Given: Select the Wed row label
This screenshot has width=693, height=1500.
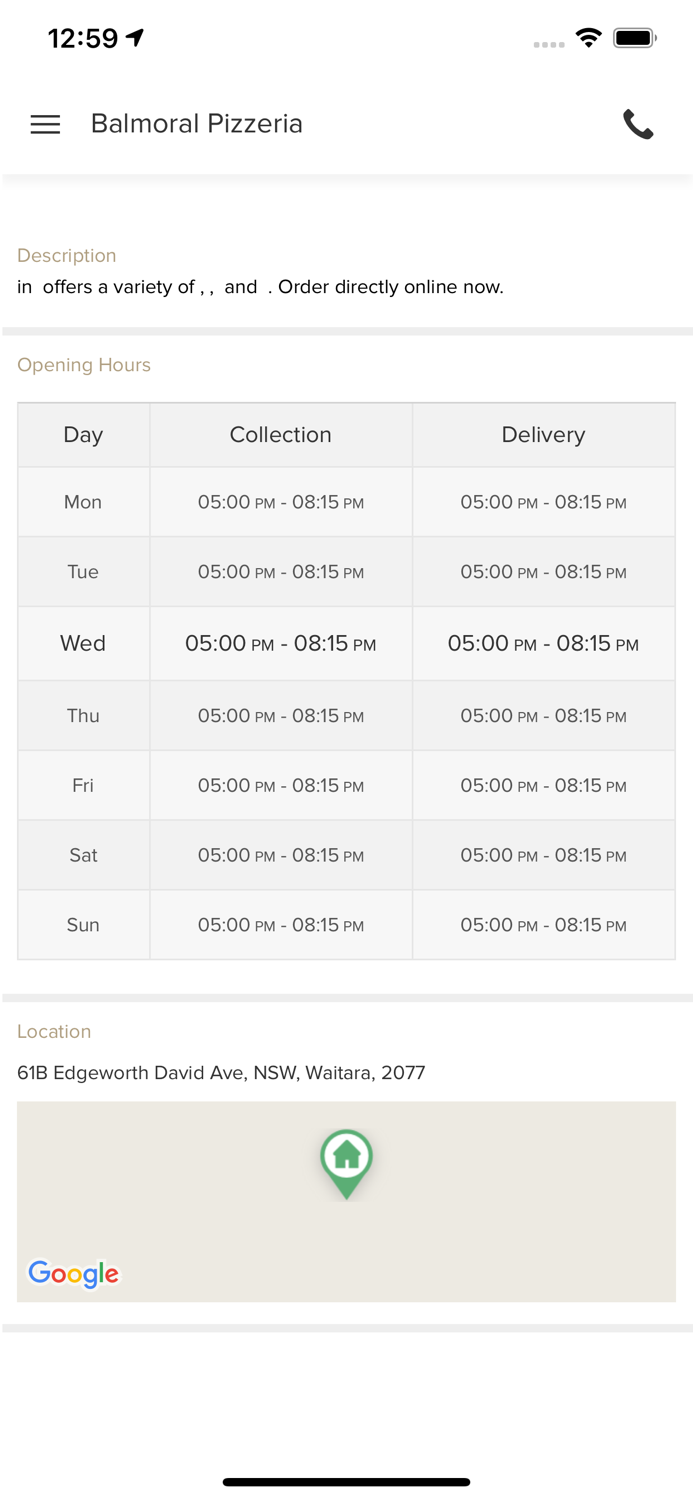Looking at the screenshot, I should coord(83,643).
